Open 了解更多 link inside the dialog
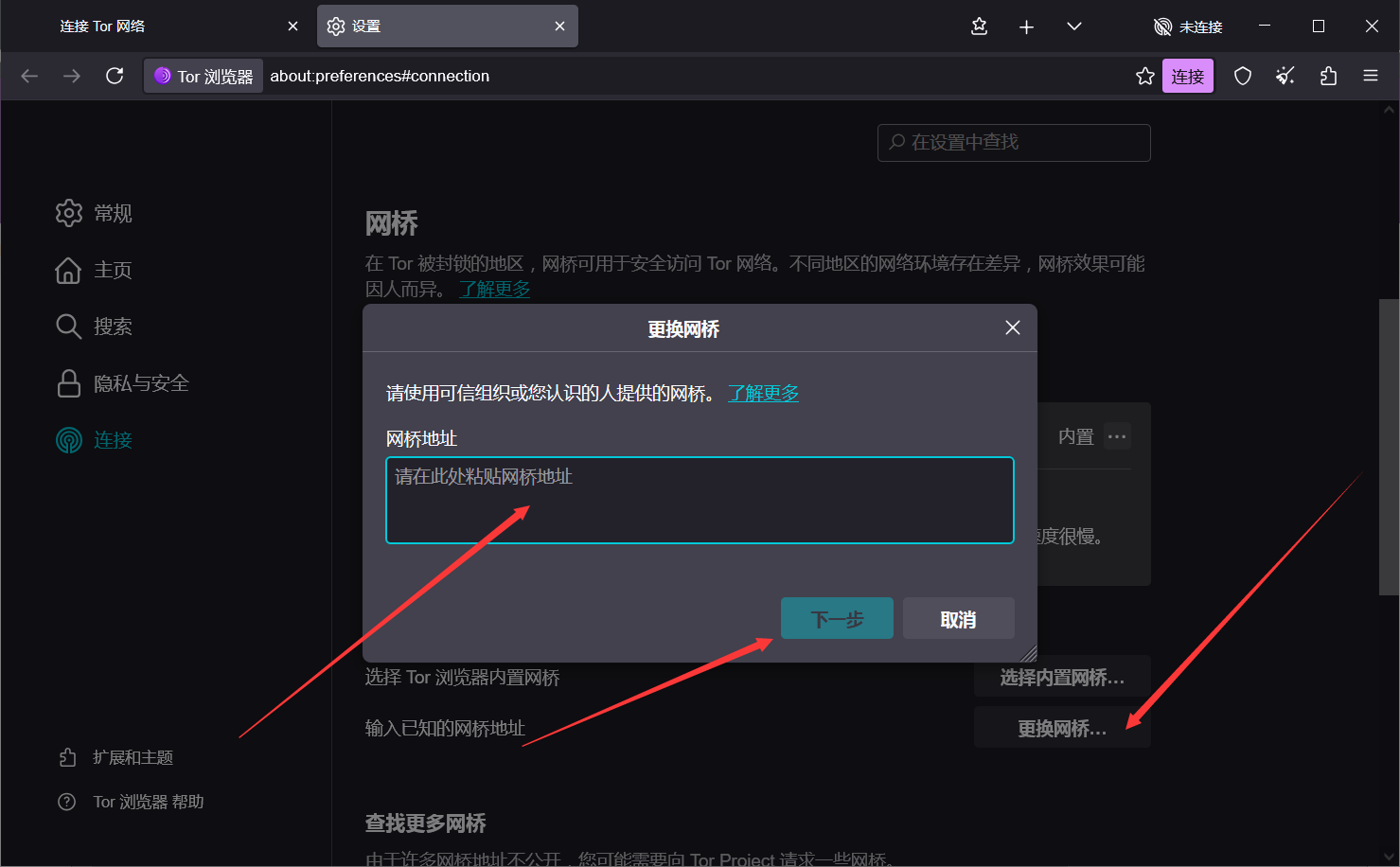Image resolution: width=1400 pixels, height=867 pixels. pos(763,393)
